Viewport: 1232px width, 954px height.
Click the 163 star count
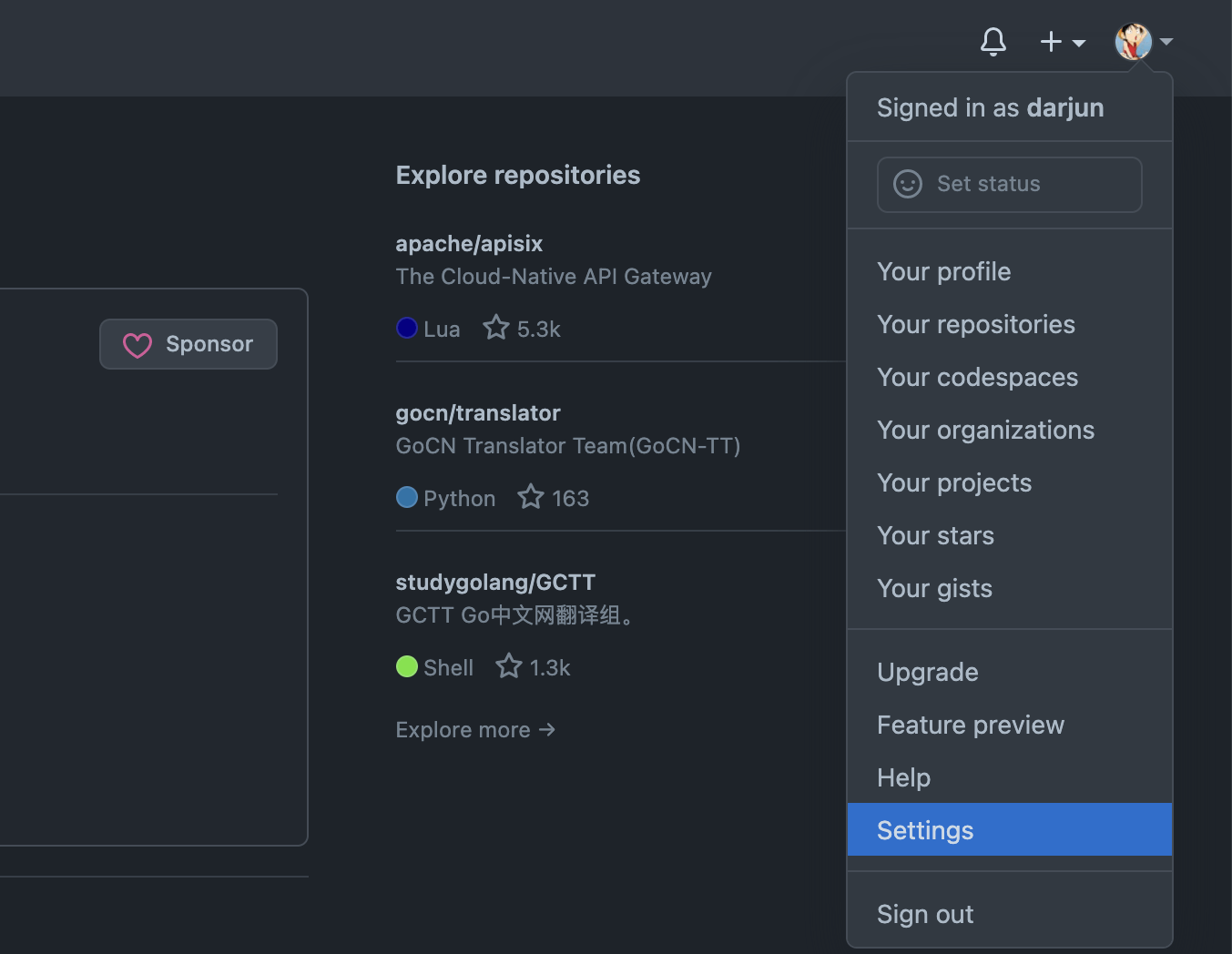click(x=571, y=499)
